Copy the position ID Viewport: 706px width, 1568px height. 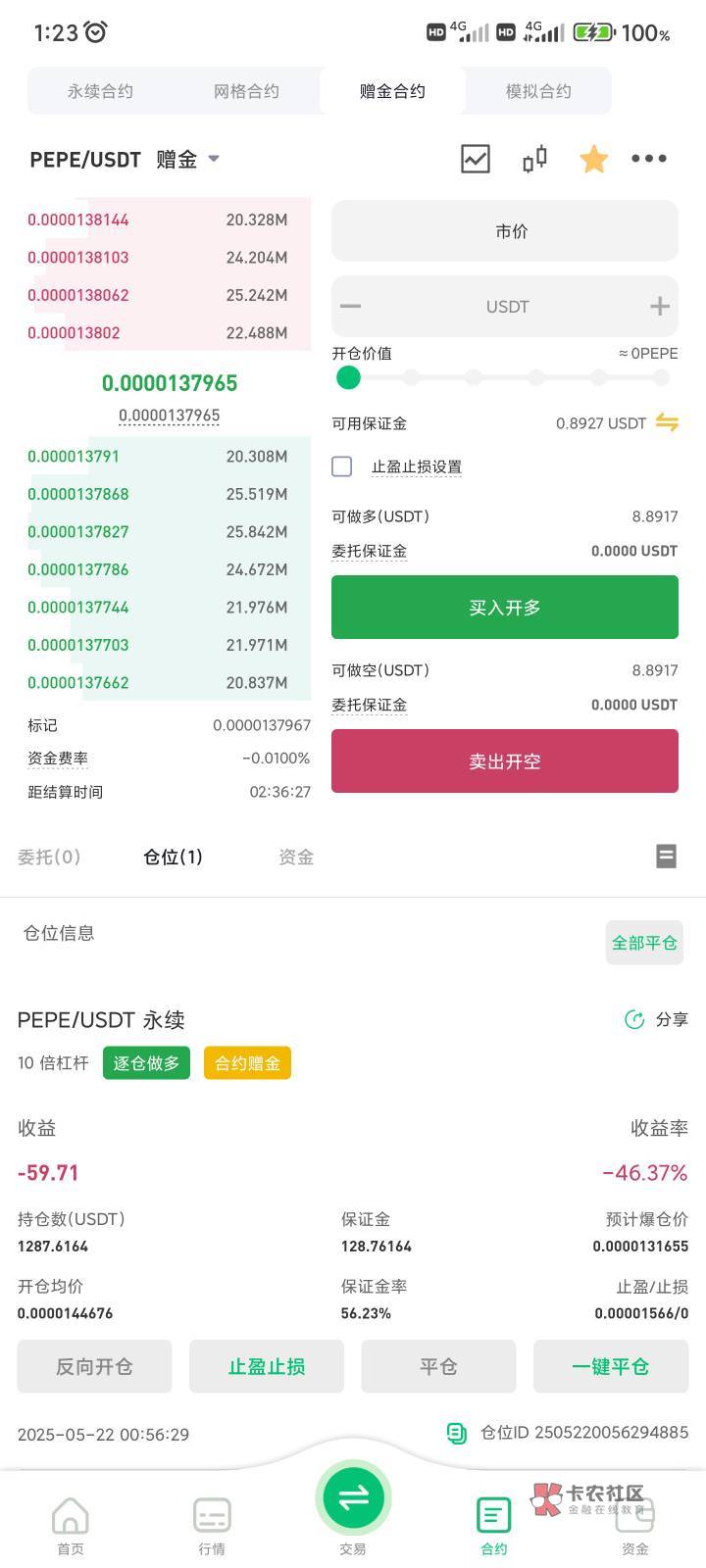pos(457,1434)
